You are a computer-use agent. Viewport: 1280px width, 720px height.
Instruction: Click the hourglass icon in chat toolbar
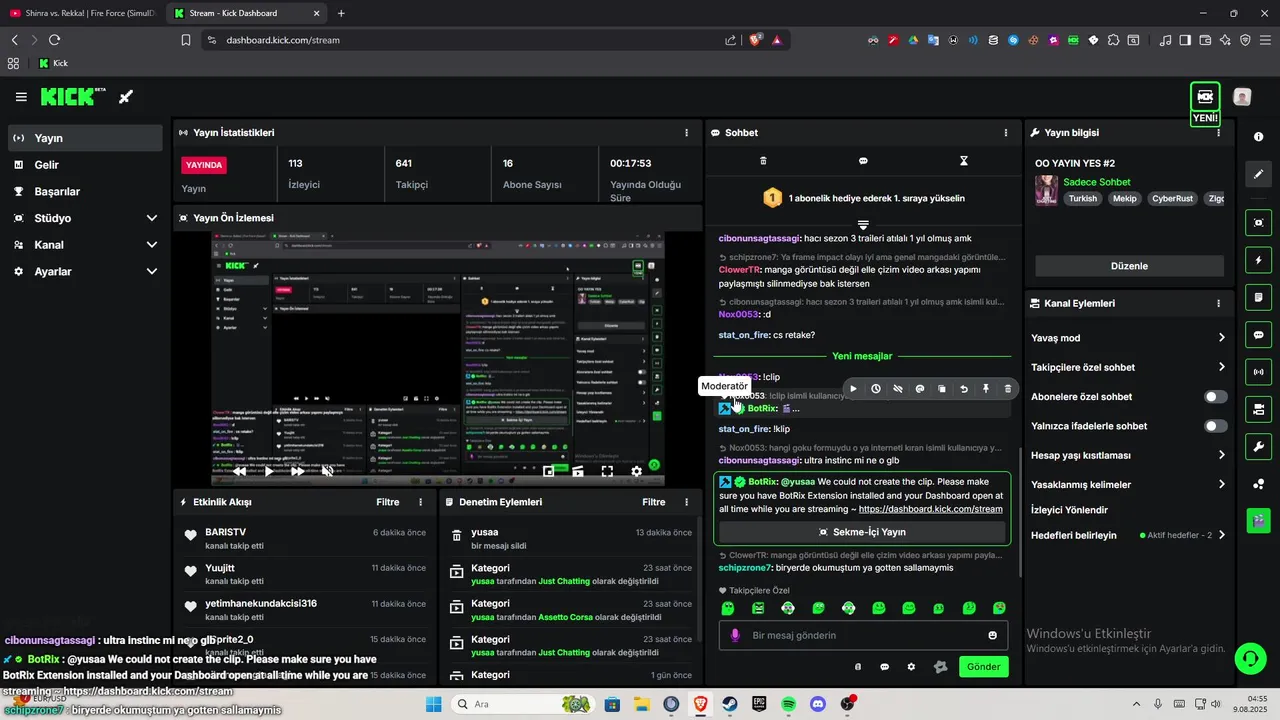pyautogui.click(x=964, y=160)
